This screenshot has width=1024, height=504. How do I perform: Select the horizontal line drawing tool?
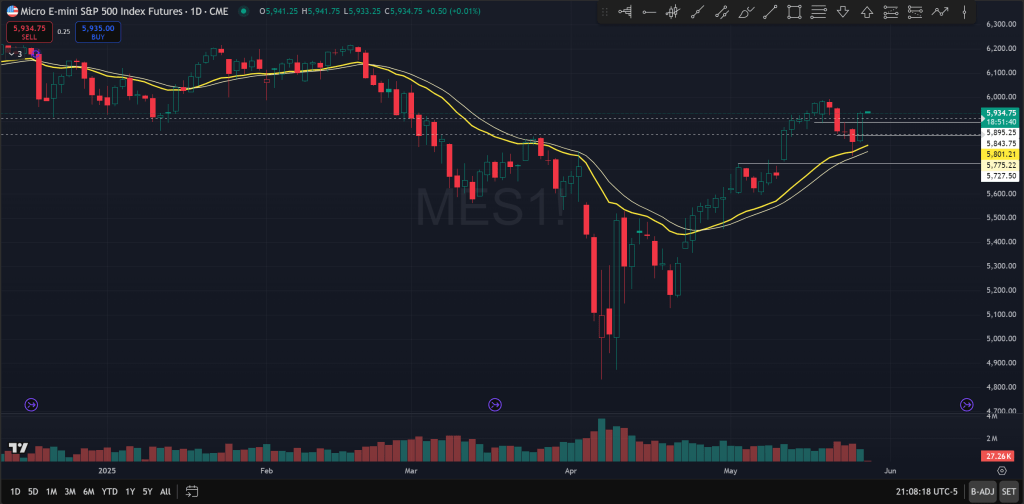click(x=648, y=12)
